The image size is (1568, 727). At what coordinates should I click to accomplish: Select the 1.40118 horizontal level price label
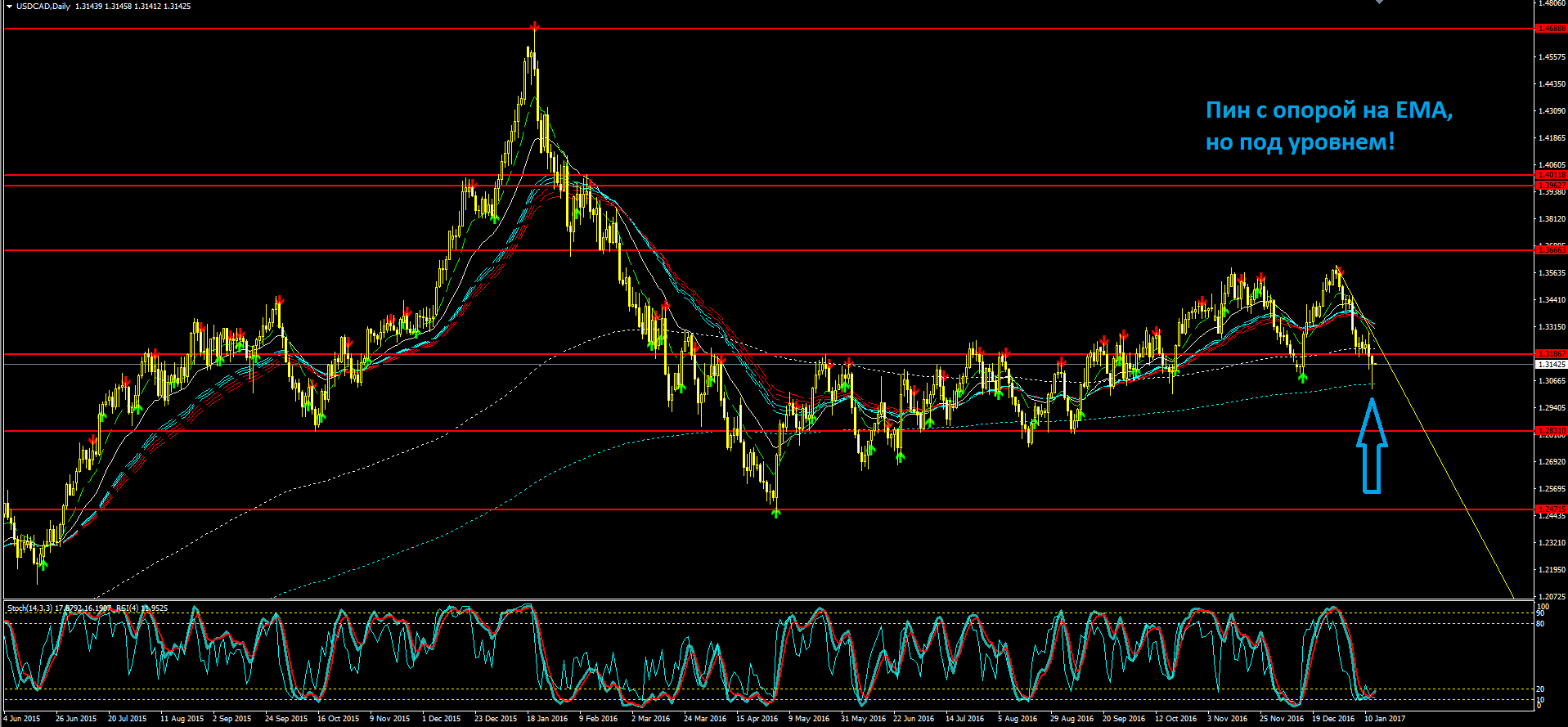pos(1552,175)
